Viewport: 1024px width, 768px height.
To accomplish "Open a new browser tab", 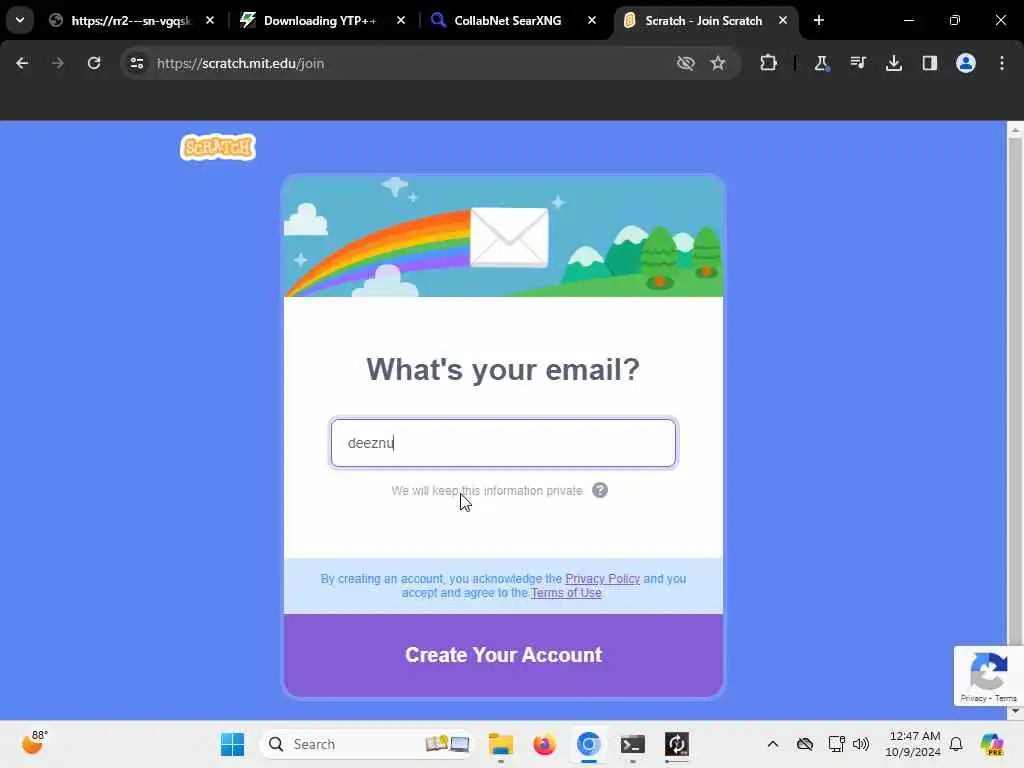I will tap(819, 20).
